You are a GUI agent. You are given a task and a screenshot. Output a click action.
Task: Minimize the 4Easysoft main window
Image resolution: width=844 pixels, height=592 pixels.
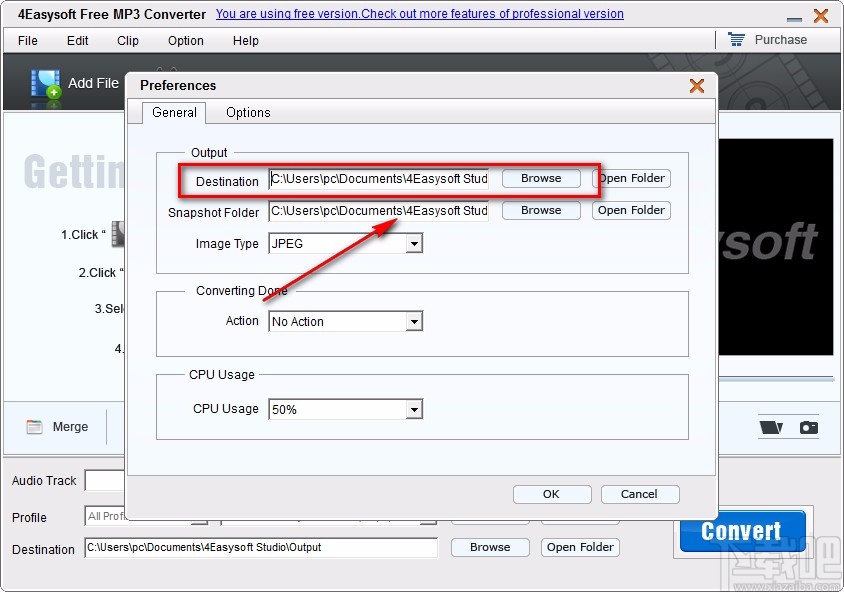(x=794, y=19)
